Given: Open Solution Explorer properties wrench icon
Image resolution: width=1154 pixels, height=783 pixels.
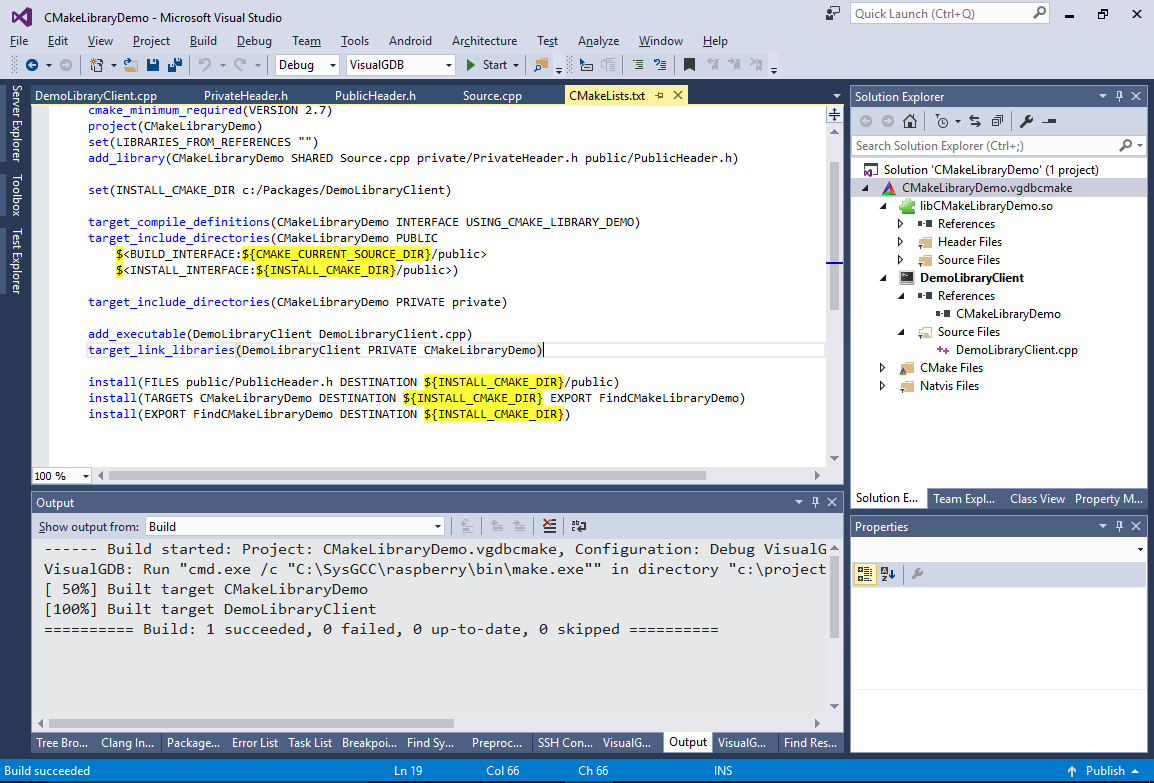Looking at the screenshot, I should tap(1028, 120).
